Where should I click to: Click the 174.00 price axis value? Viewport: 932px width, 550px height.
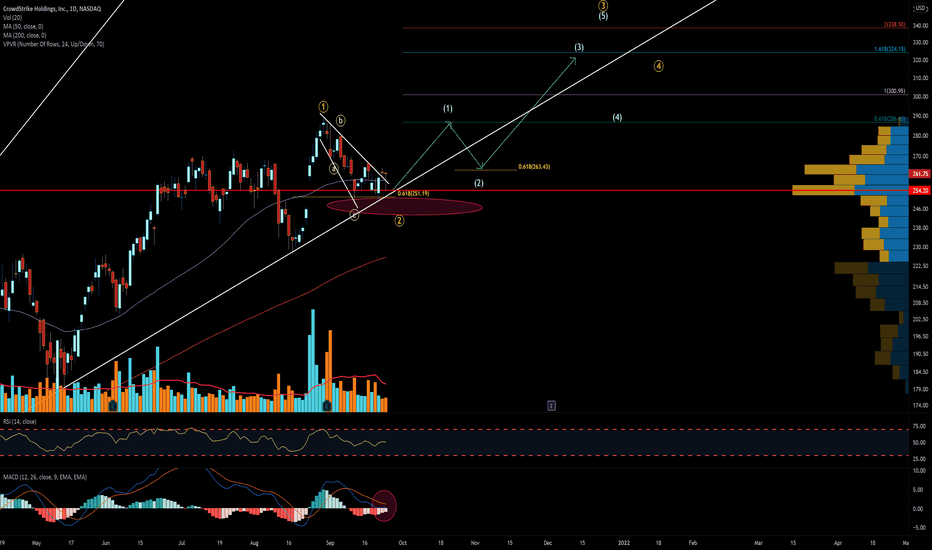[x=921, y=406]
